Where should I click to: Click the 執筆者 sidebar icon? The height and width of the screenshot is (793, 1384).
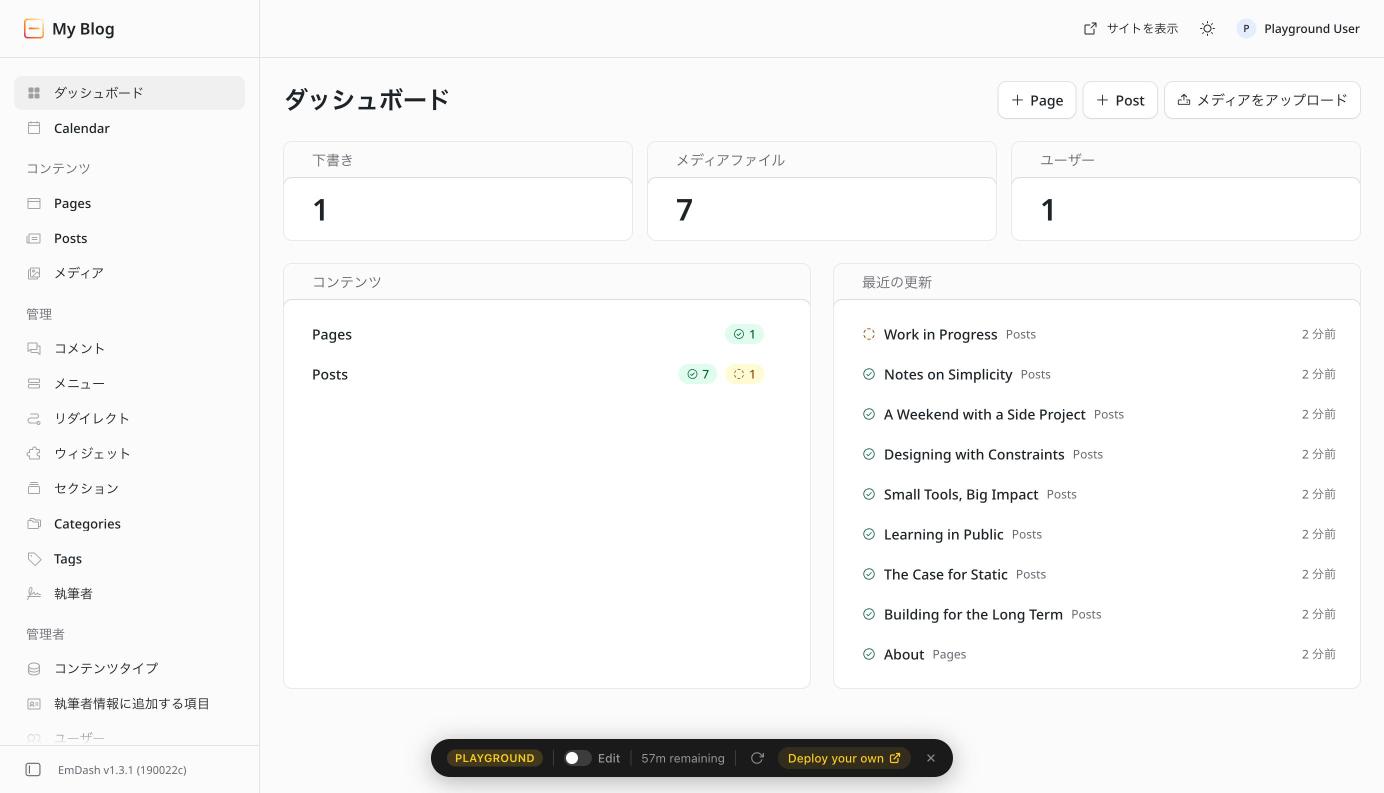tap(34, 594)
